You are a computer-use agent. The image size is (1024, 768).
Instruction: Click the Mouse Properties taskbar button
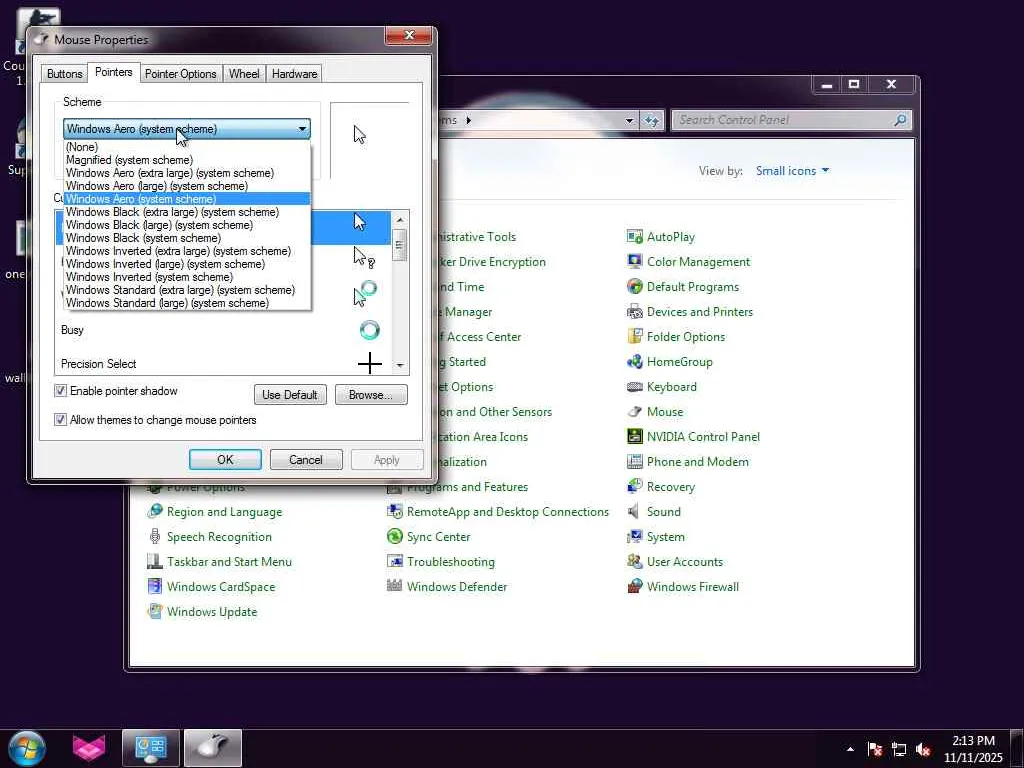coord(213,748)
